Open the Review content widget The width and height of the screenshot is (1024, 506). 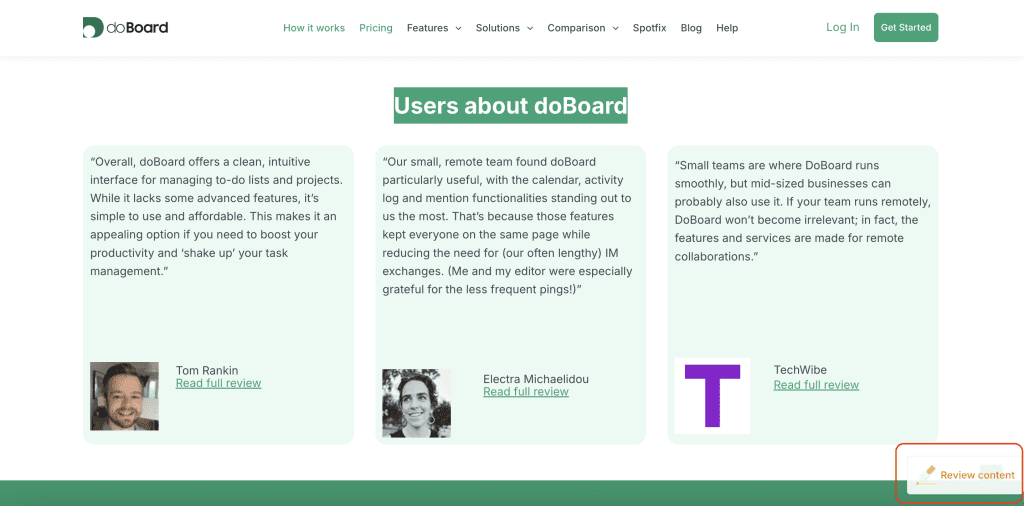(965, 475)
